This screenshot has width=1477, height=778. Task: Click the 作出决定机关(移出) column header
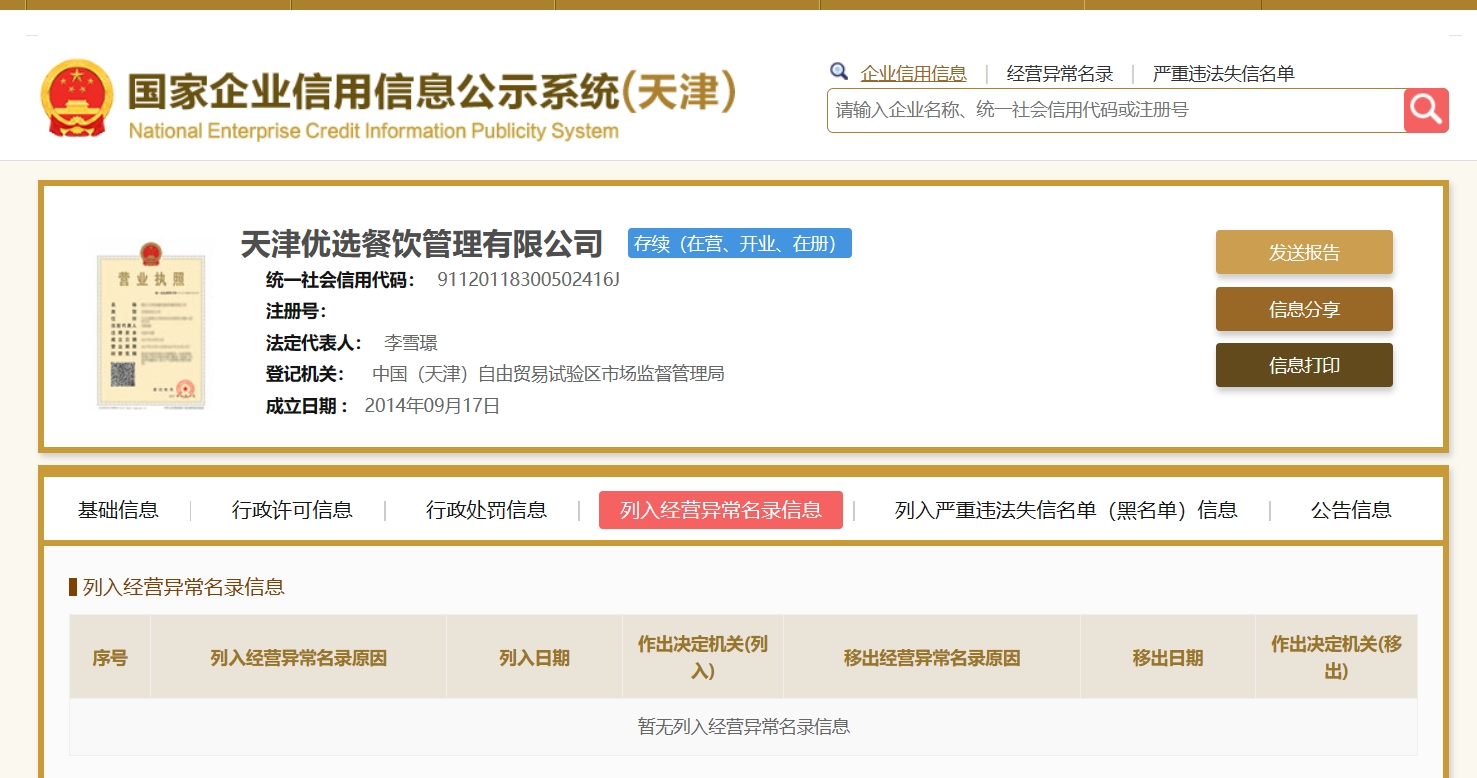[x=1336, y=657]
